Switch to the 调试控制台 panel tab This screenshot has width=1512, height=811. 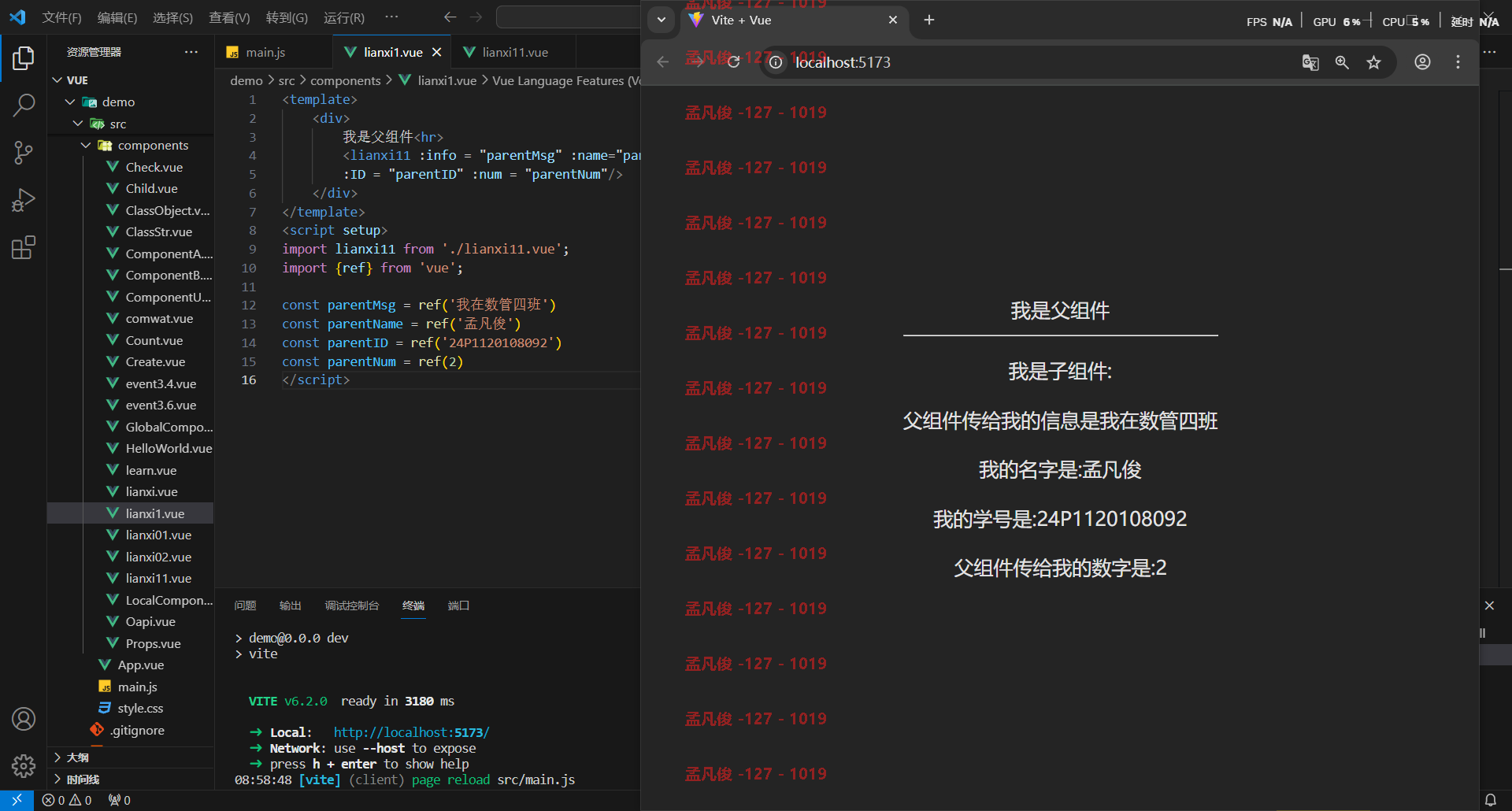352,605
